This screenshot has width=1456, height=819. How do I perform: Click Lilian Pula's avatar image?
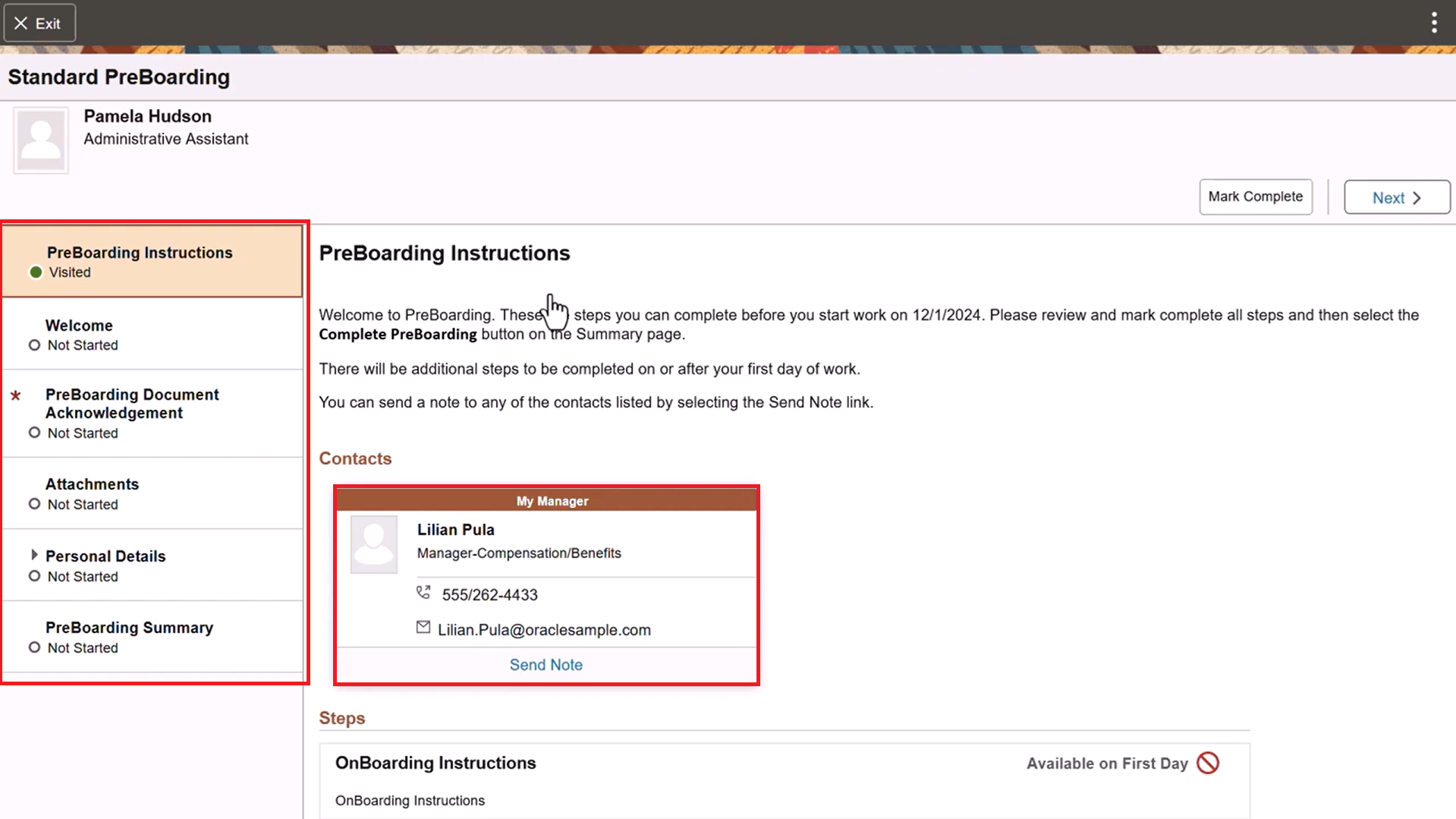[x=373, y=544]
